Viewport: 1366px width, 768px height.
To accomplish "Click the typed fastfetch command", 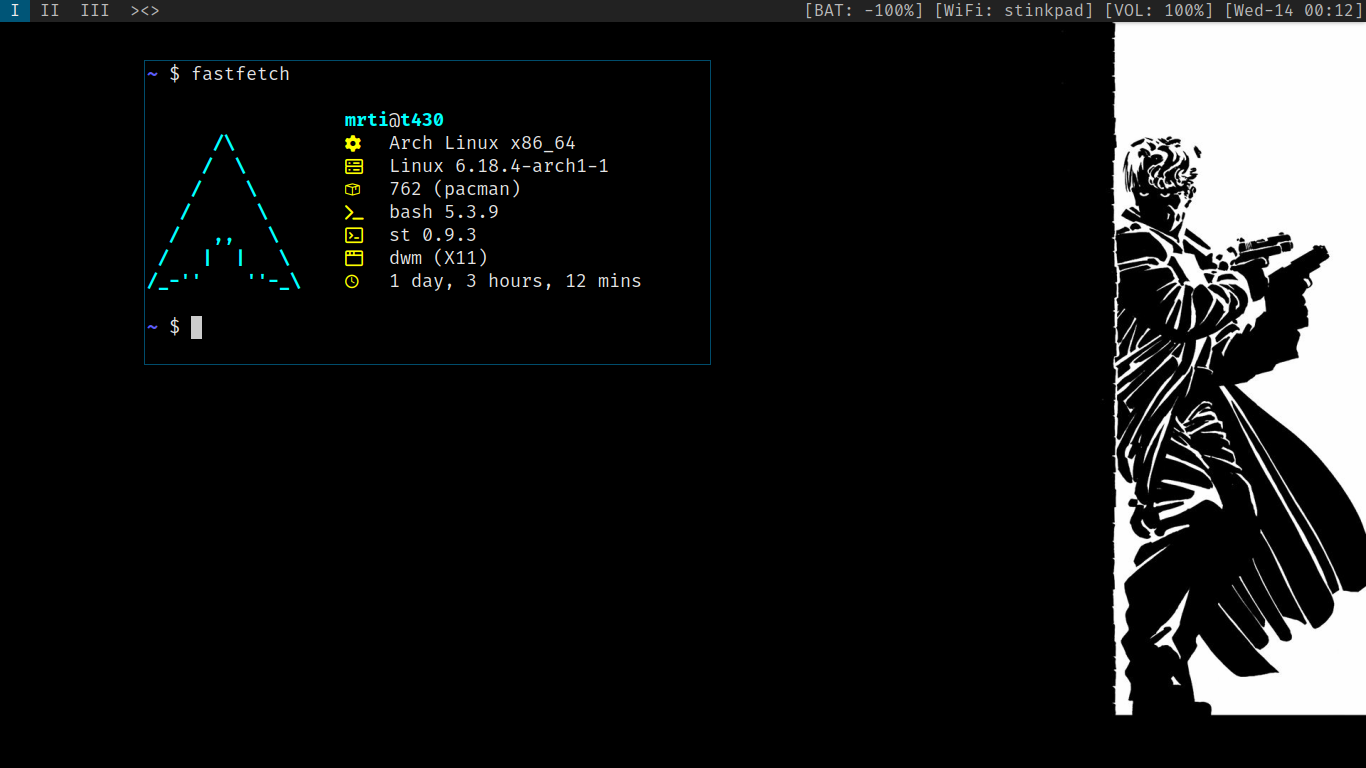I will tap(241, 74).
